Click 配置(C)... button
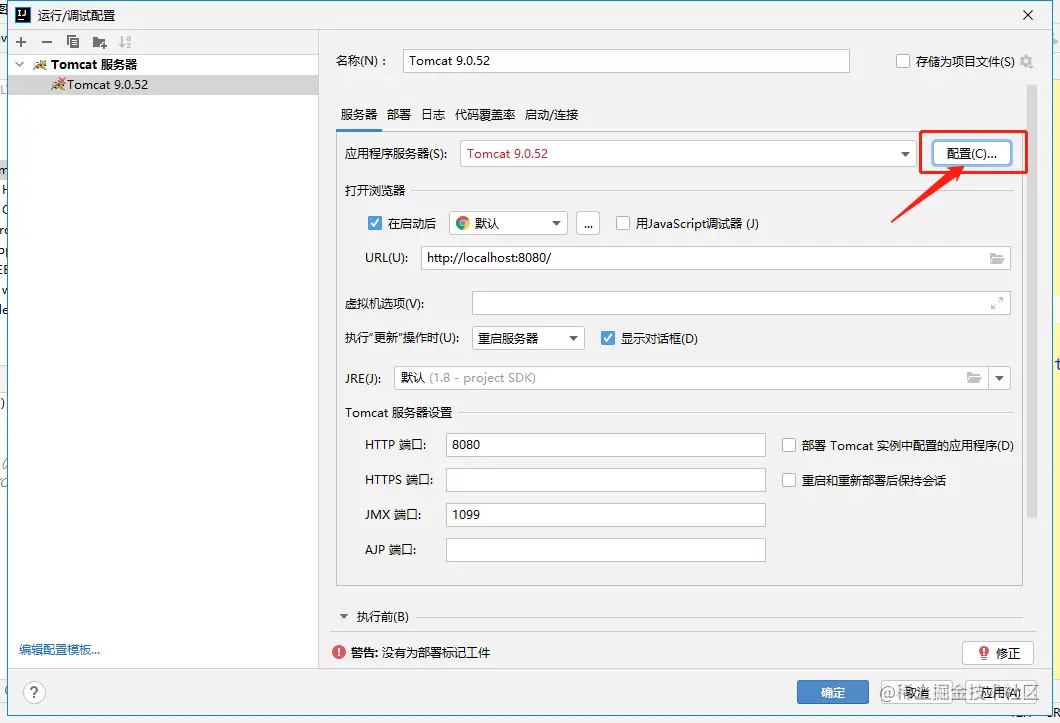The width and height of the screenshot is (1060, 723). point(971,154)
